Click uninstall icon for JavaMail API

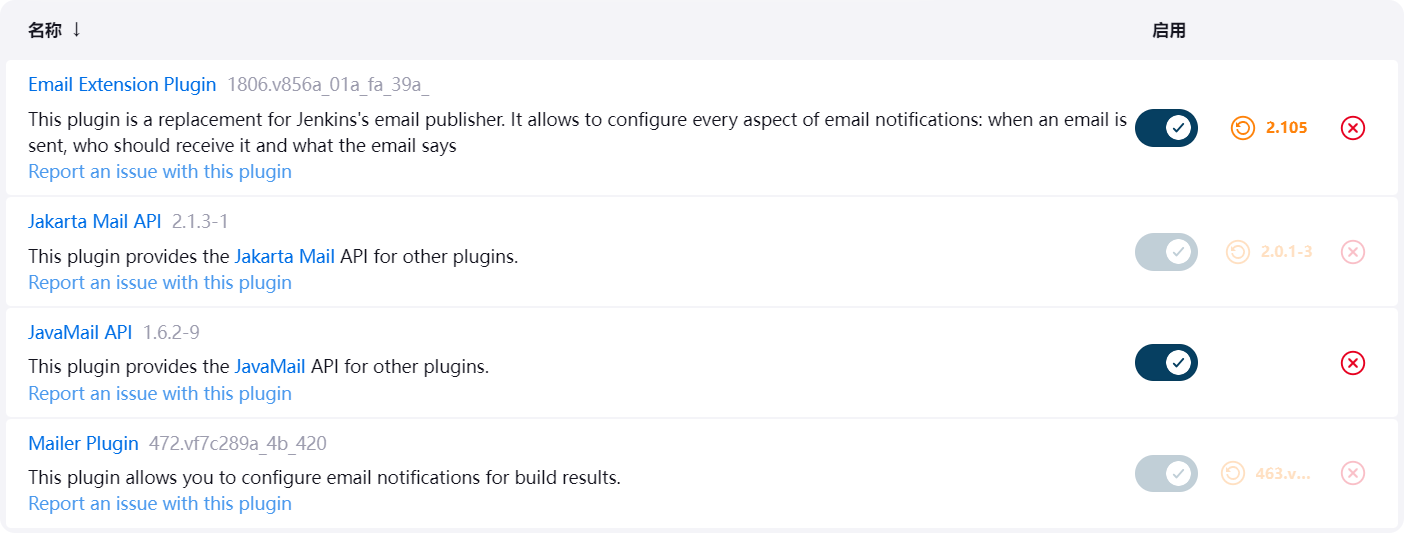click(x=1352, y=363)
